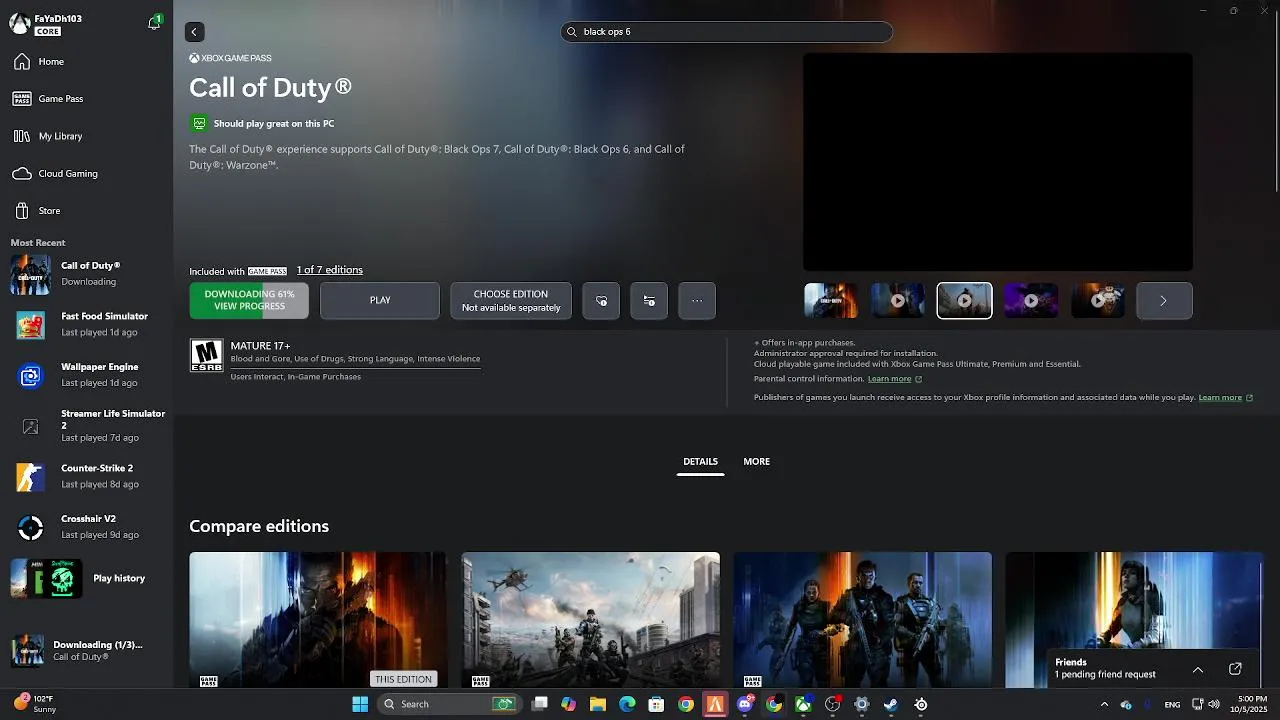The height and width of the screenshot is (720, 1280).
Task: Open the Downloading (1/3) queue item
Action: tap(86, 651)
